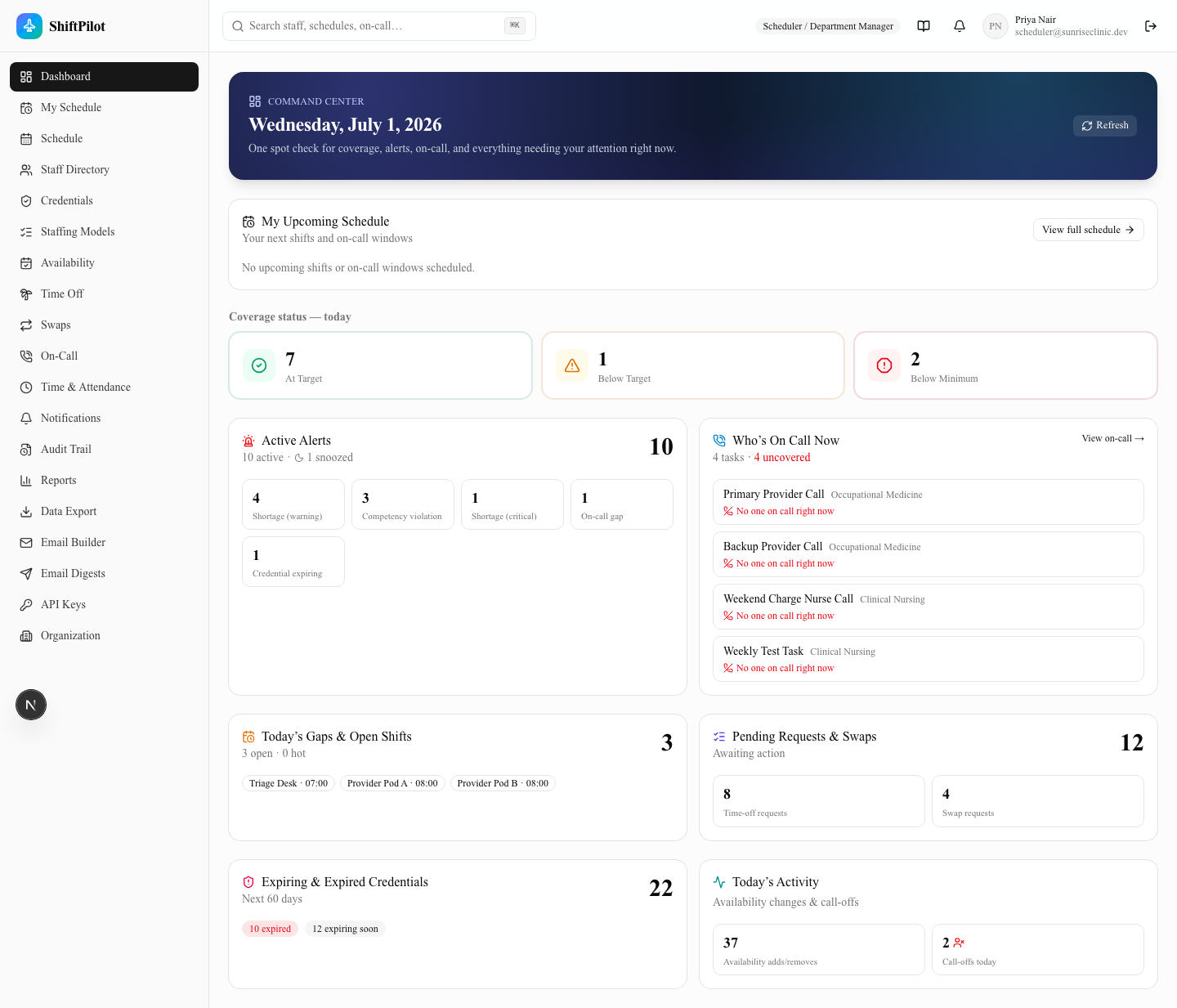Click the Below Minimum alert icon

click(884, 365)
